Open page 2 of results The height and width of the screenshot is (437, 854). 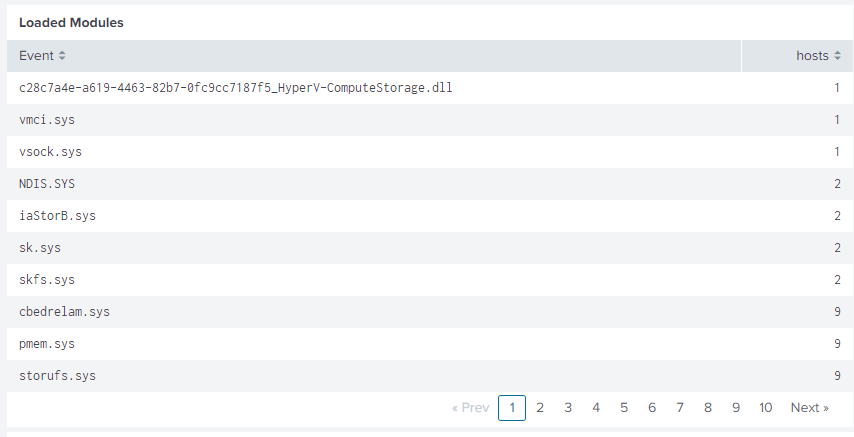point(540,408)
